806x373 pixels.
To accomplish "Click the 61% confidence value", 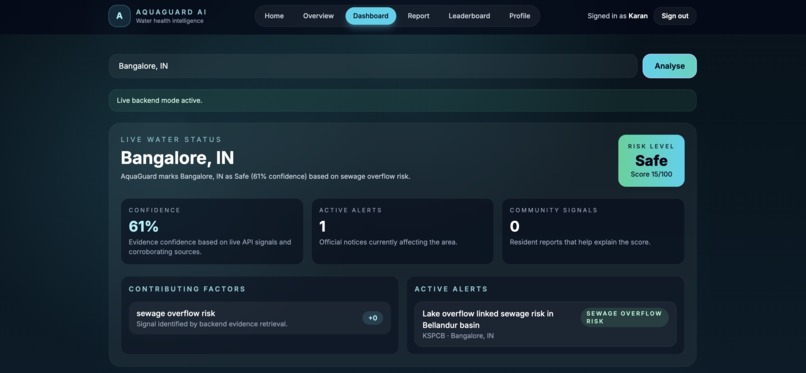I will click(143, 226).
